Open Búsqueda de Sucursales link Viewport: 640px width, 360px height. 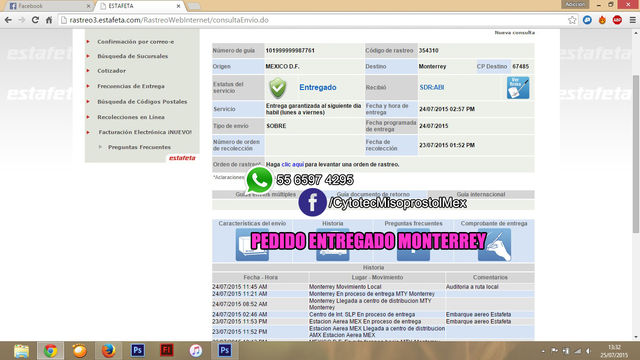point(133,56)
